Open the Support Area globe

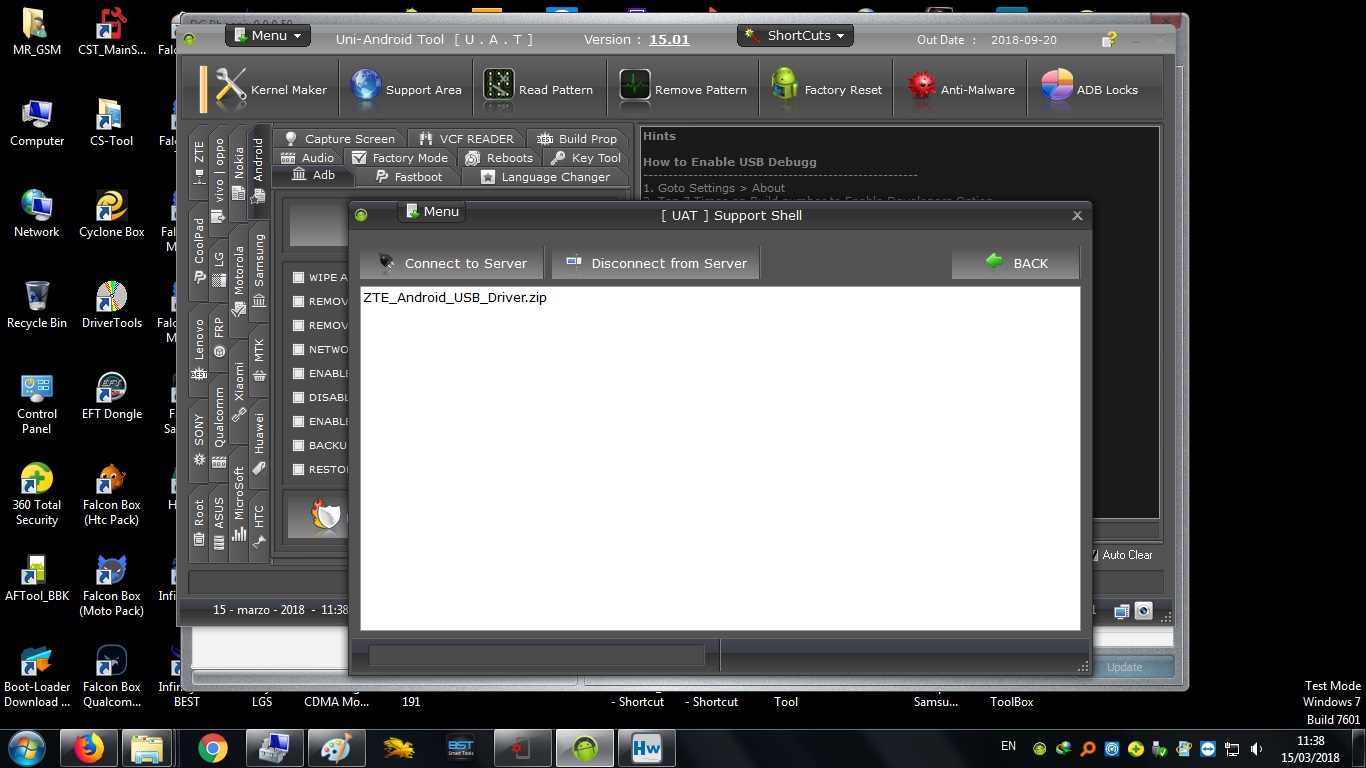(407, 89)
